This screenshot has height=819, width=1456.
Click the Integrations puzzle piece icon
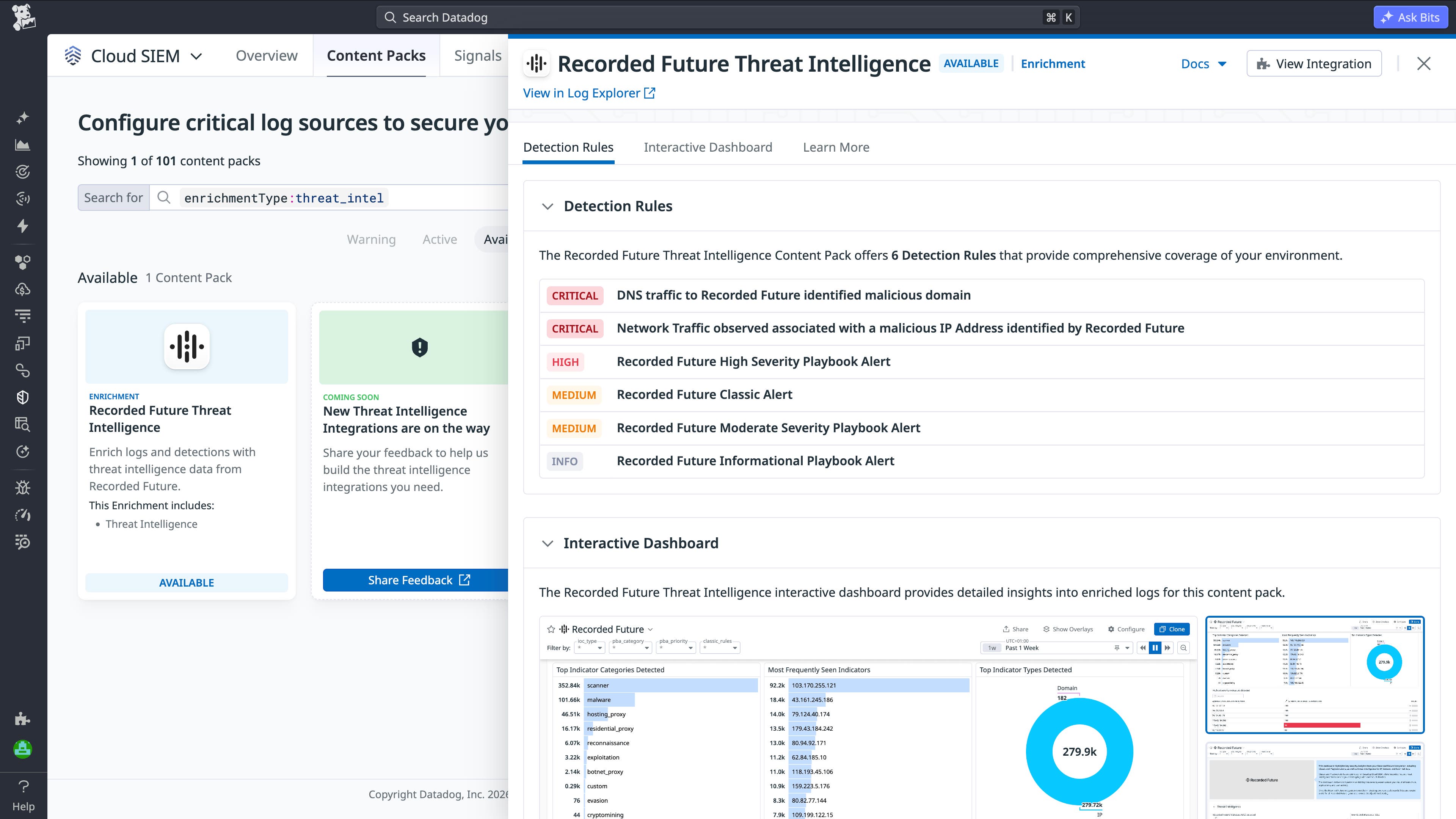click(x=23, y=719)
